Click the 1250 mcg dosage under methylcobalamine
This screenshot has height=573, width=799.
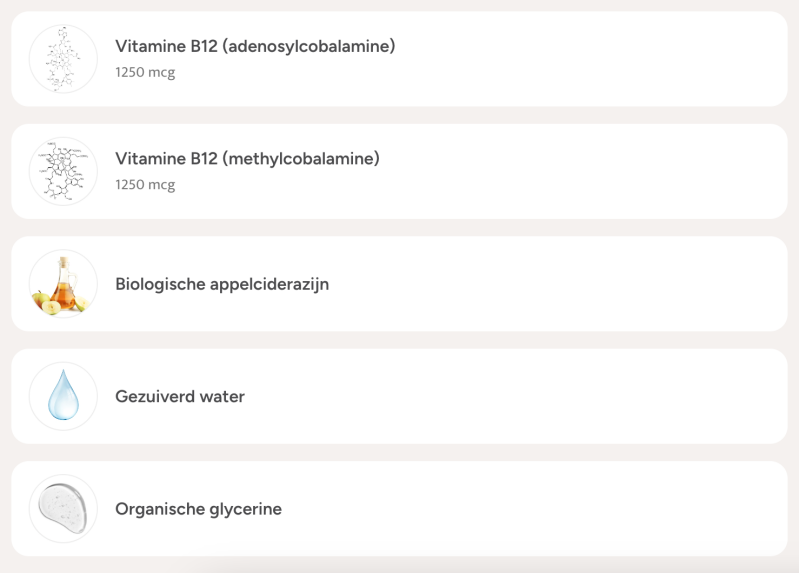click(x=145, y=184)
